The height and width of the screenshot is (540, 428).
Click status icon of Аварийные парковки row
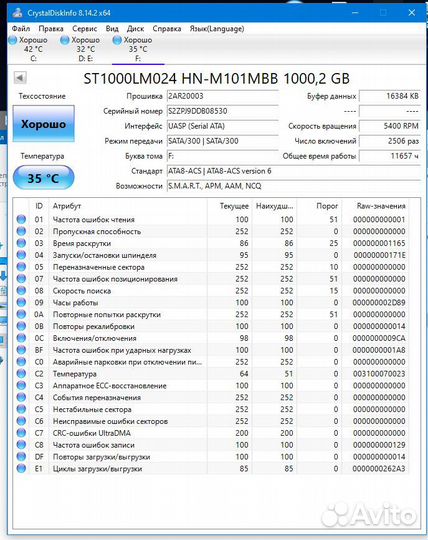(21, 362)
